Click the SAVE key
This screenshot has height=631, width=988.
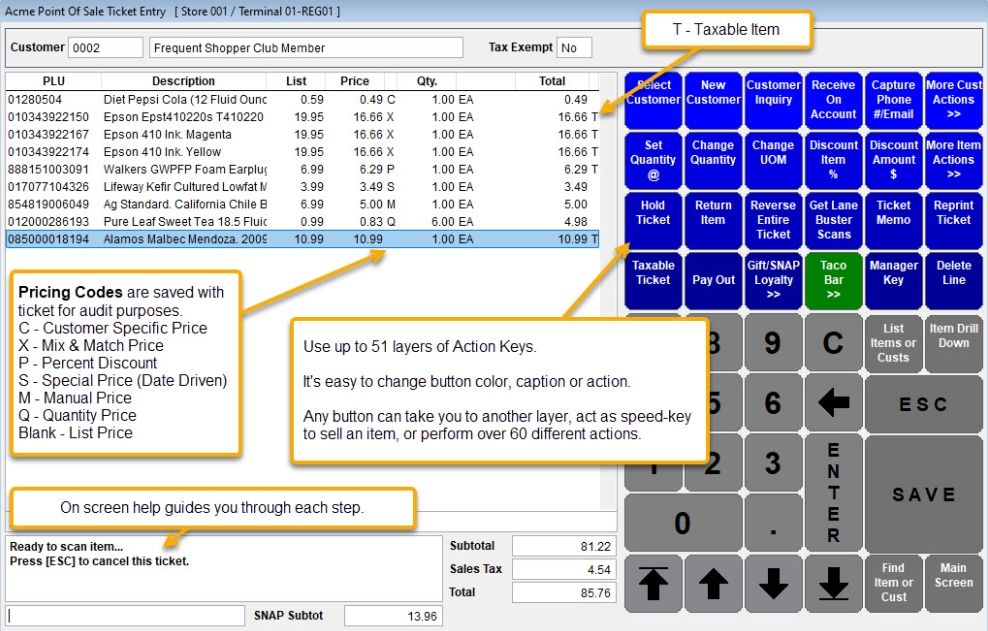[923, 494]
